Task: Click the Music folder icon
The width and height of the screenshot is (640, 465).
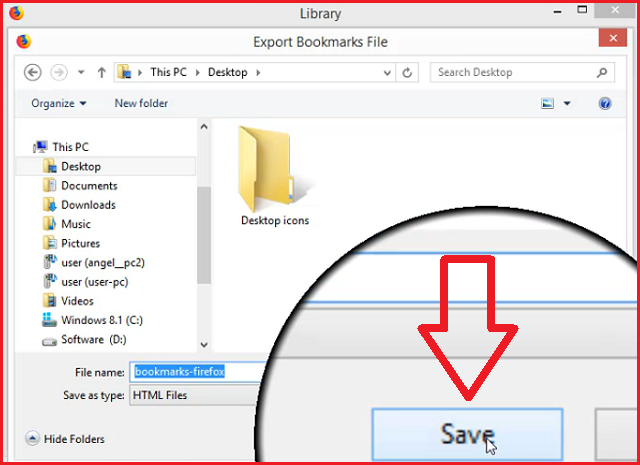Action: [49, 224]
